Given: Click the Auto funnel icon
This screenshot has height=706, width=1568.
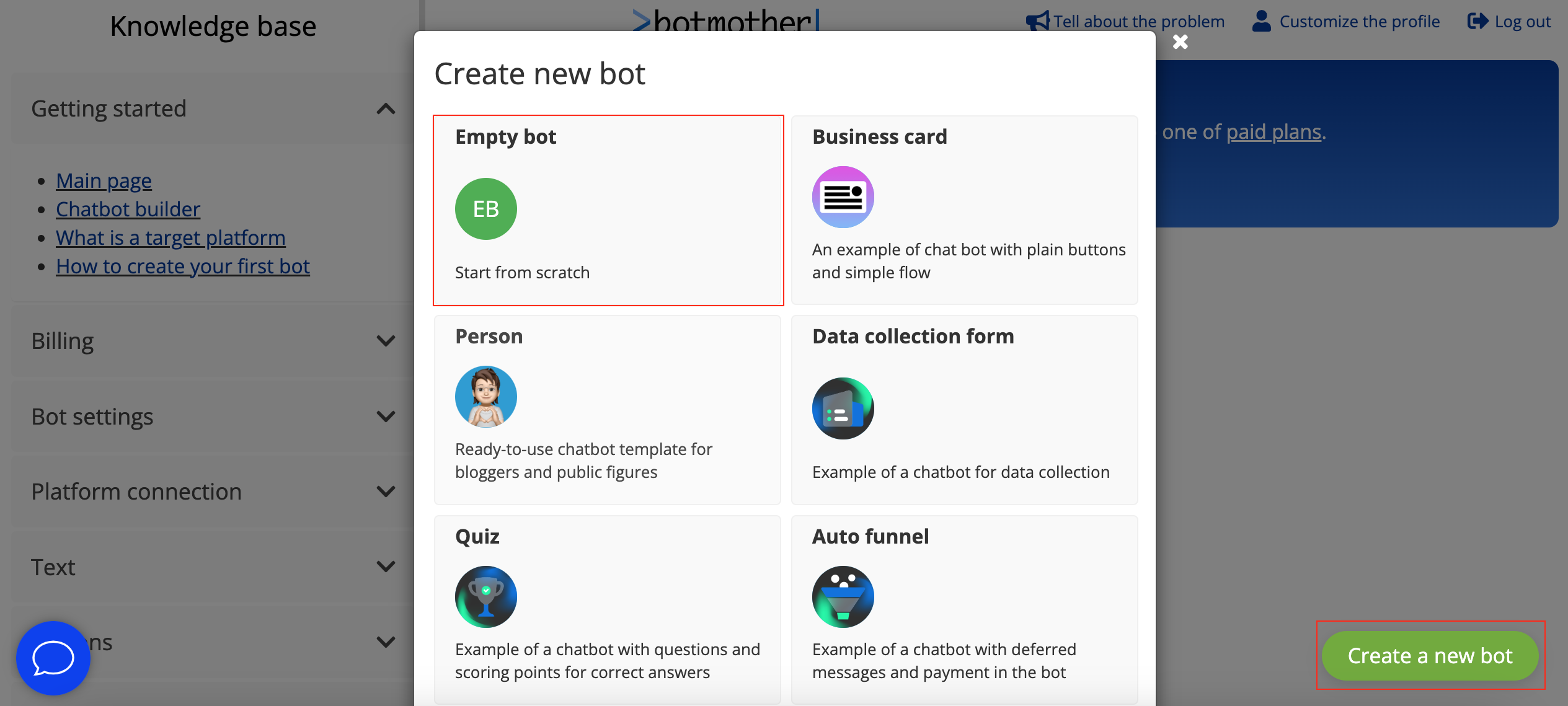Looking at the screenshot, I should pyautogui.click(x=842, y=596).
